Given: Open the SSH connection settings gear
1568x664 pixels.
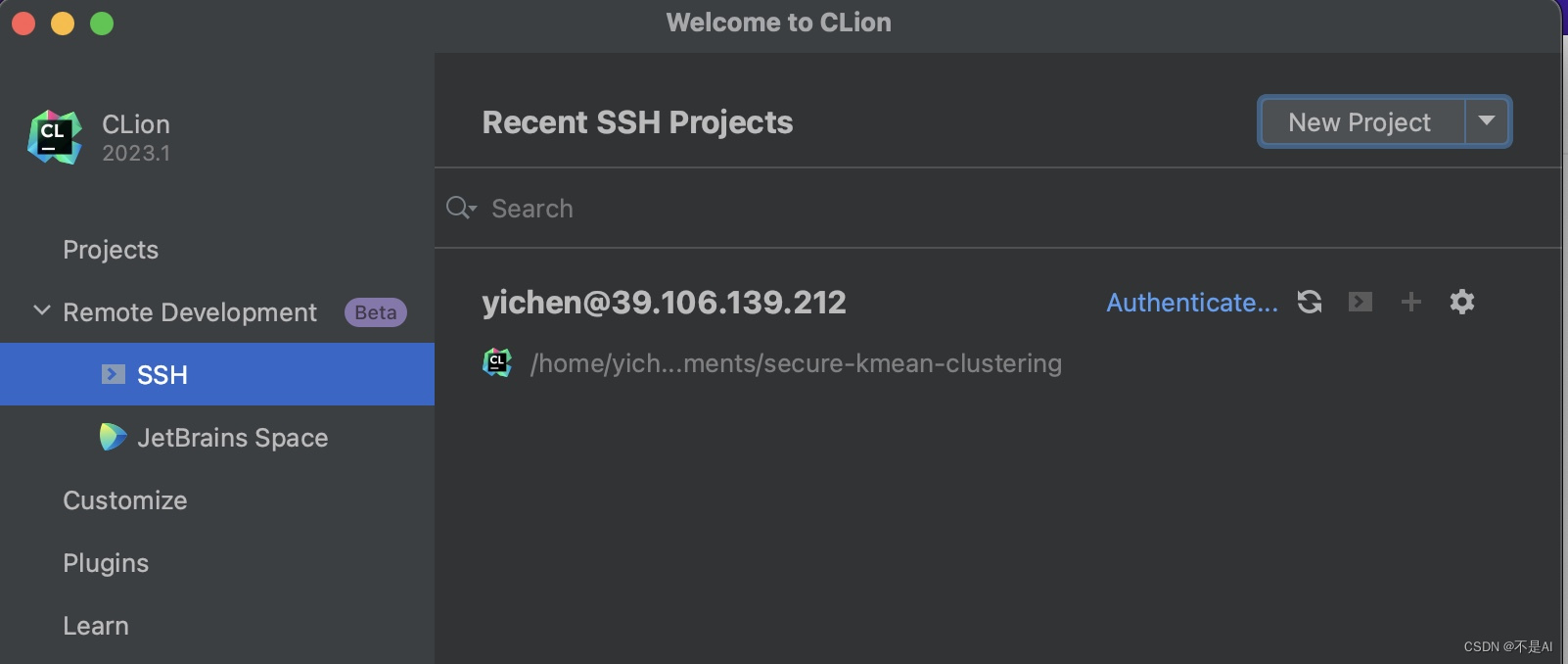Looking at the screenshot, I should click(x=1461, y=302).
